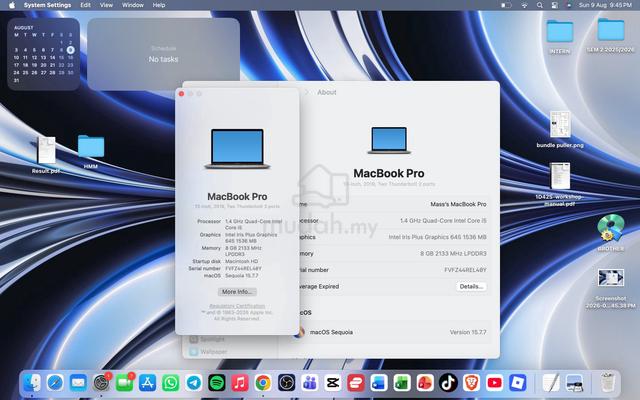Screen dimensions: 640x400
Task: Click the More Info button
Action: pos(237,292)
